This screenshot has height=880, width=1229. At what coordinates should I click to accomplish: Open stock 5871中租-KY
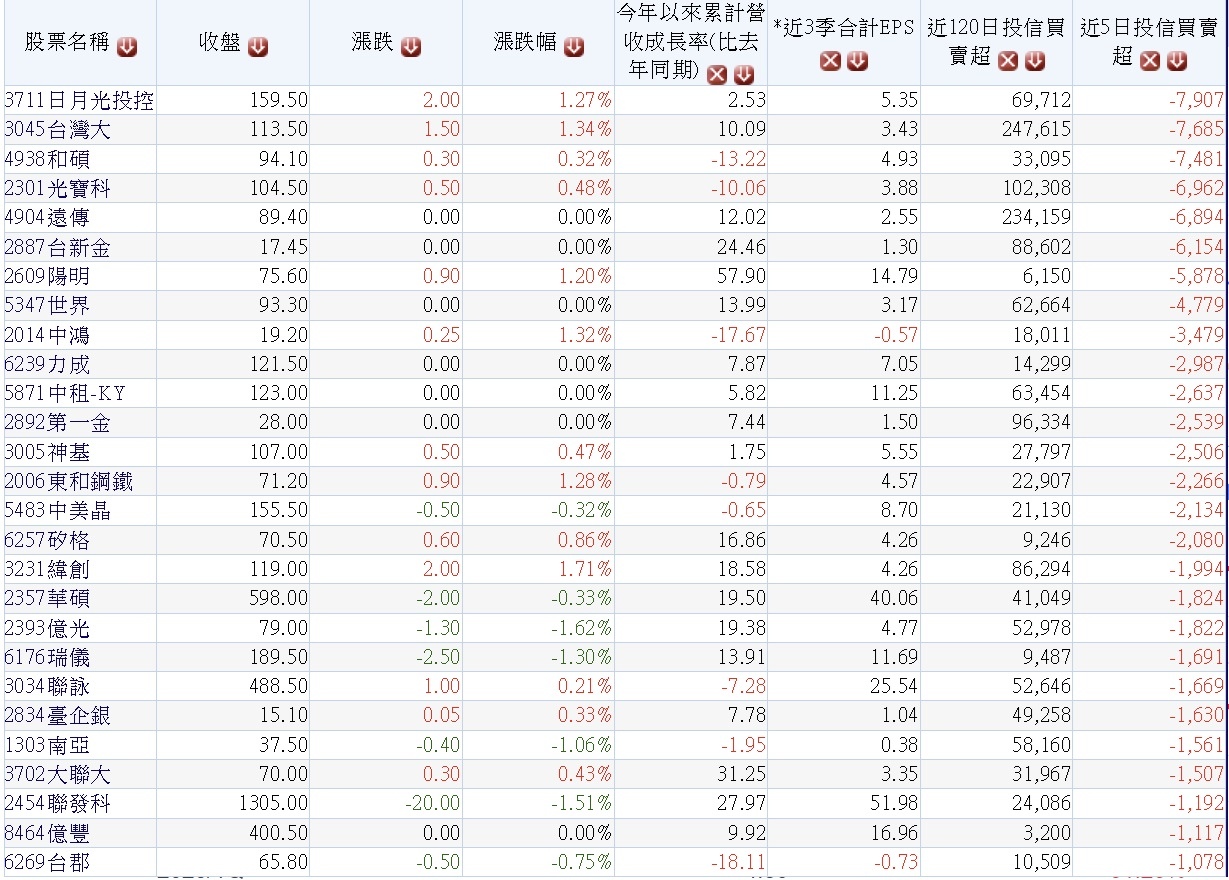[x=65, y=393]
